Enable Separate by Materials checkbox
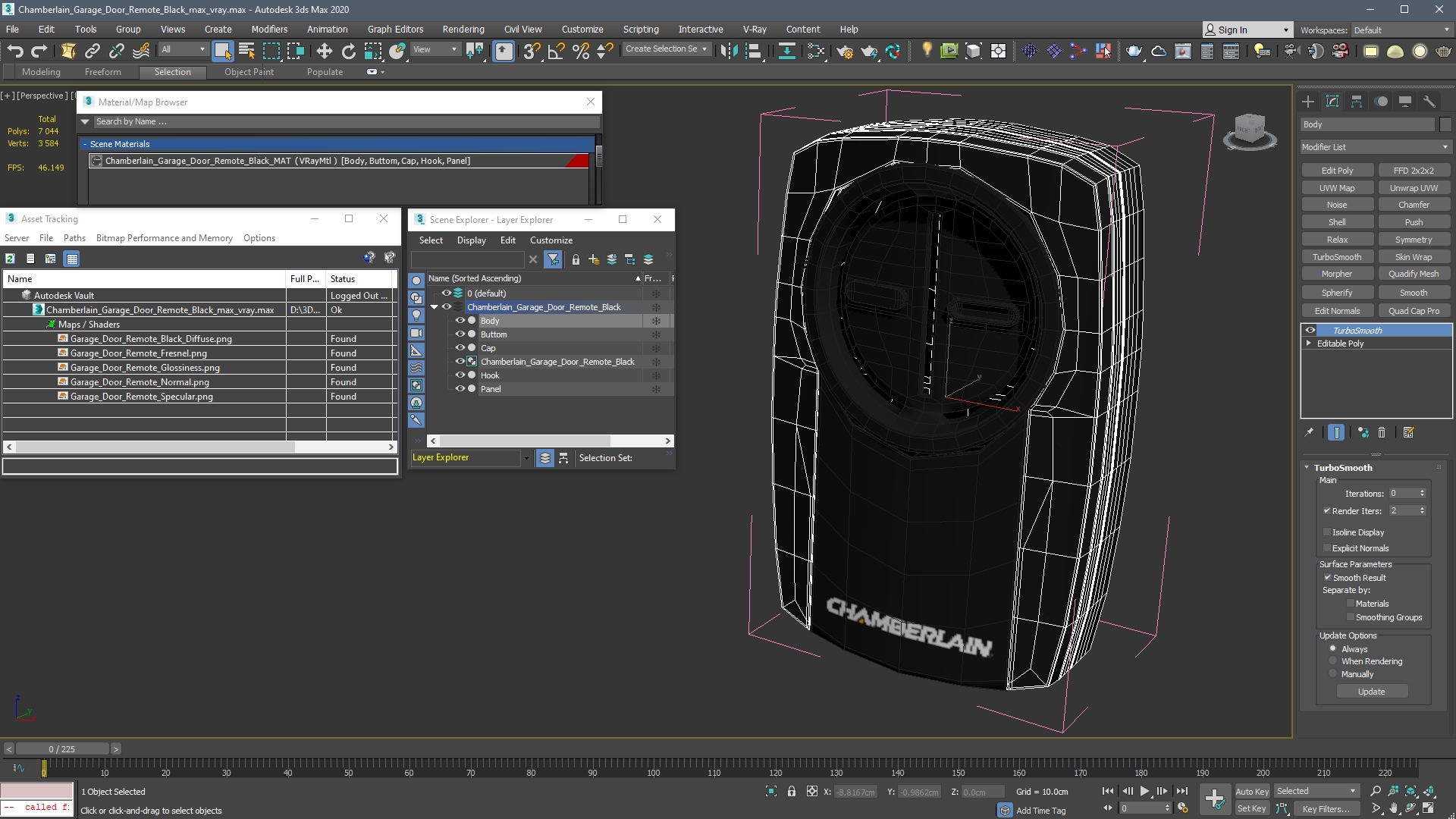The height and width of the screenshot is (819, 1456). click(1351, 603)
